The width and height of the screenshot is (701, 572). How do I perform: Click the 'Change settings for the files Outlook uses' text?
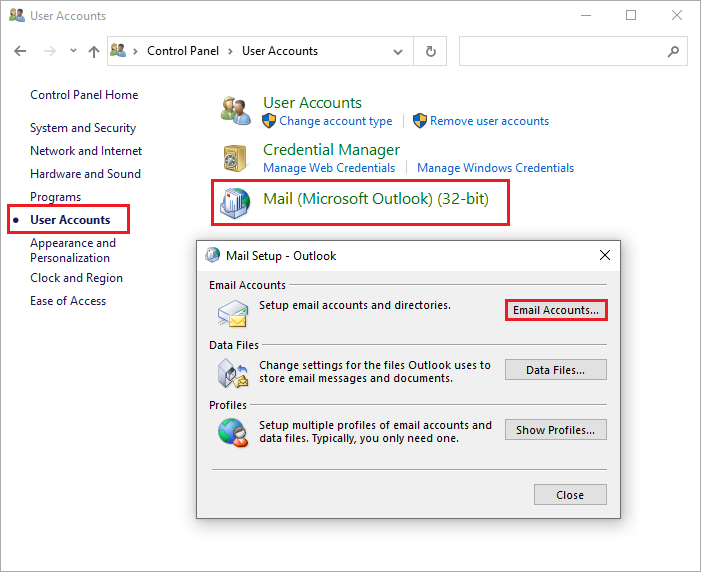point(375,372)
